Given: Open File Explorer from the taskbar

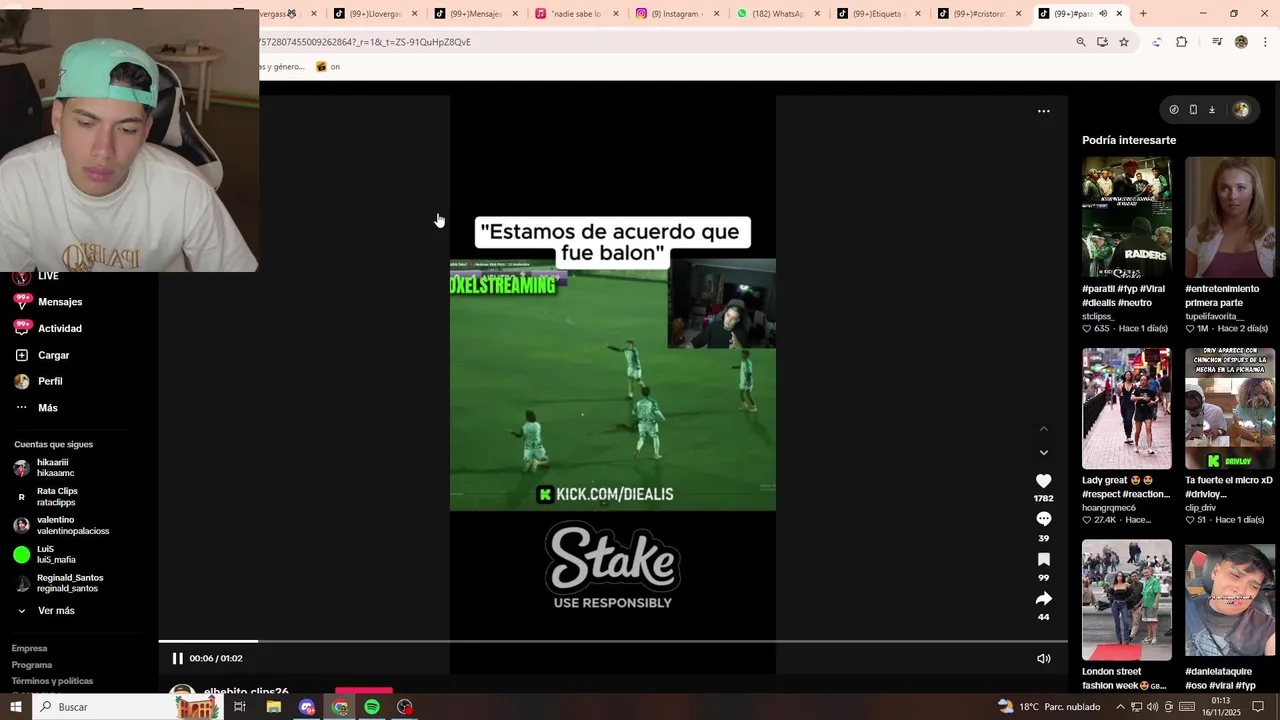Looking at the screenshot, I should (x=273, y=707).
